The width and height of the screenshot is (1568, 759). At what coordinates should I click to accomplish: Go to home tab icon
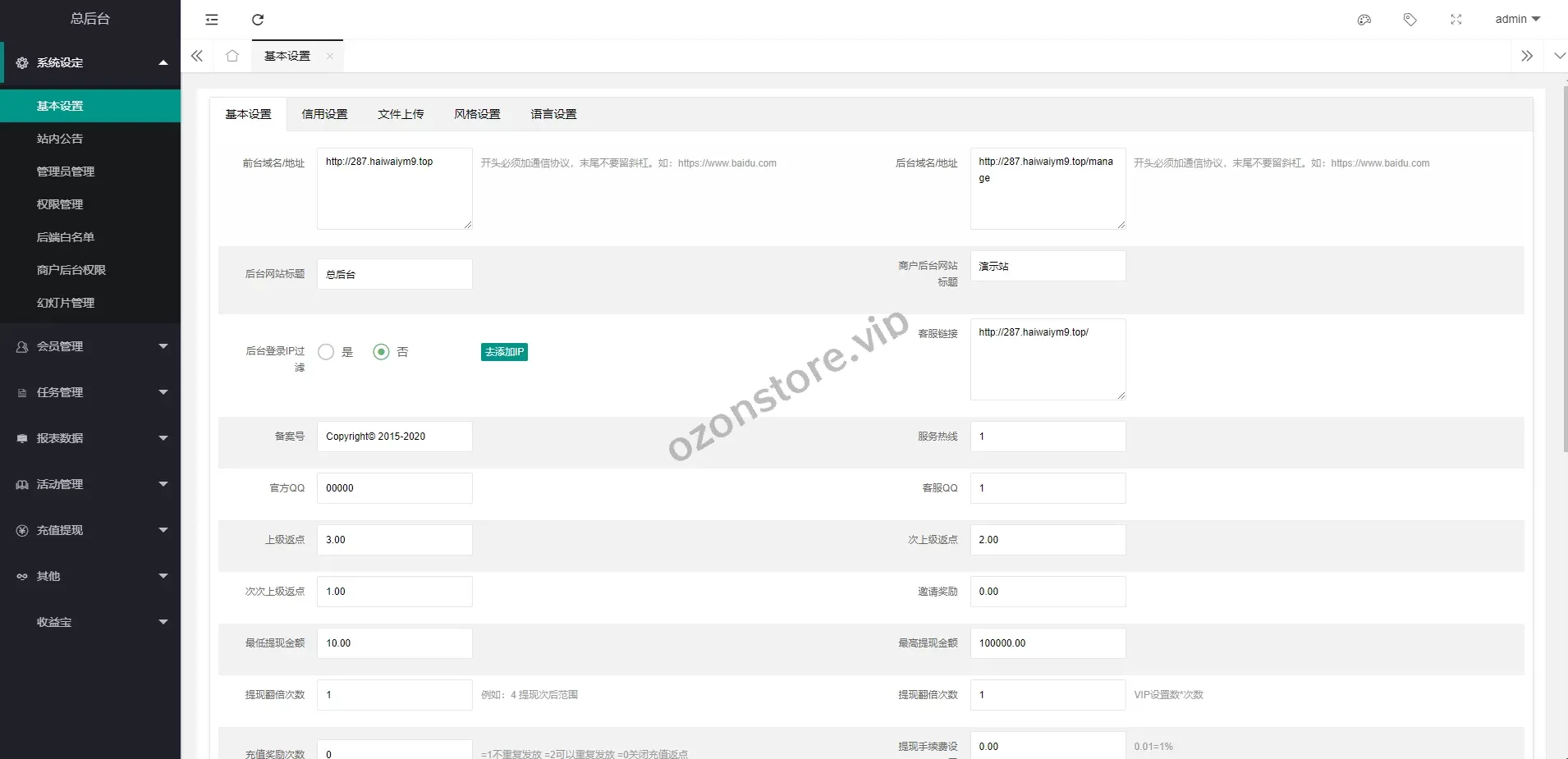[x=232, y=56]
